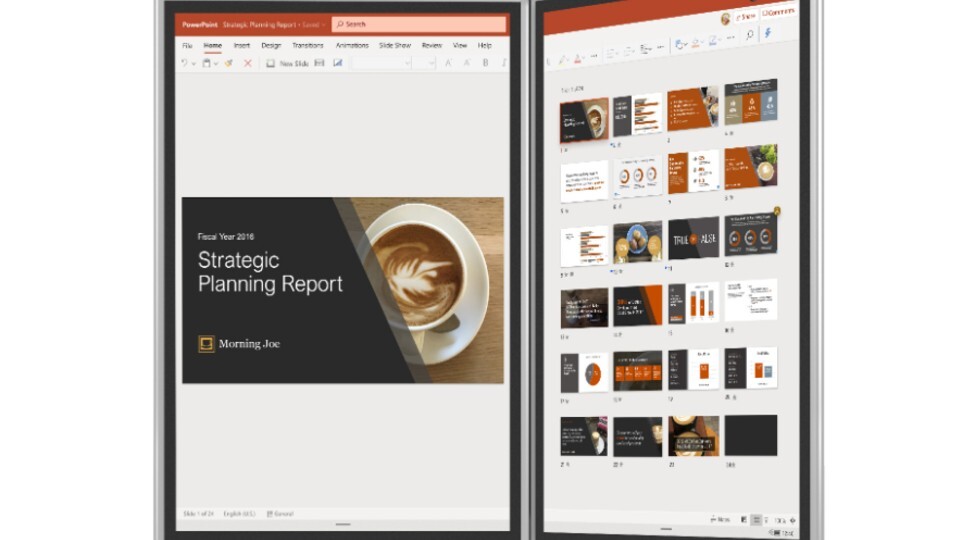Image resolution: width=960 pixels, height=540 pixels.
Task: Click the Search box in title bar
Action: (419, 24)
